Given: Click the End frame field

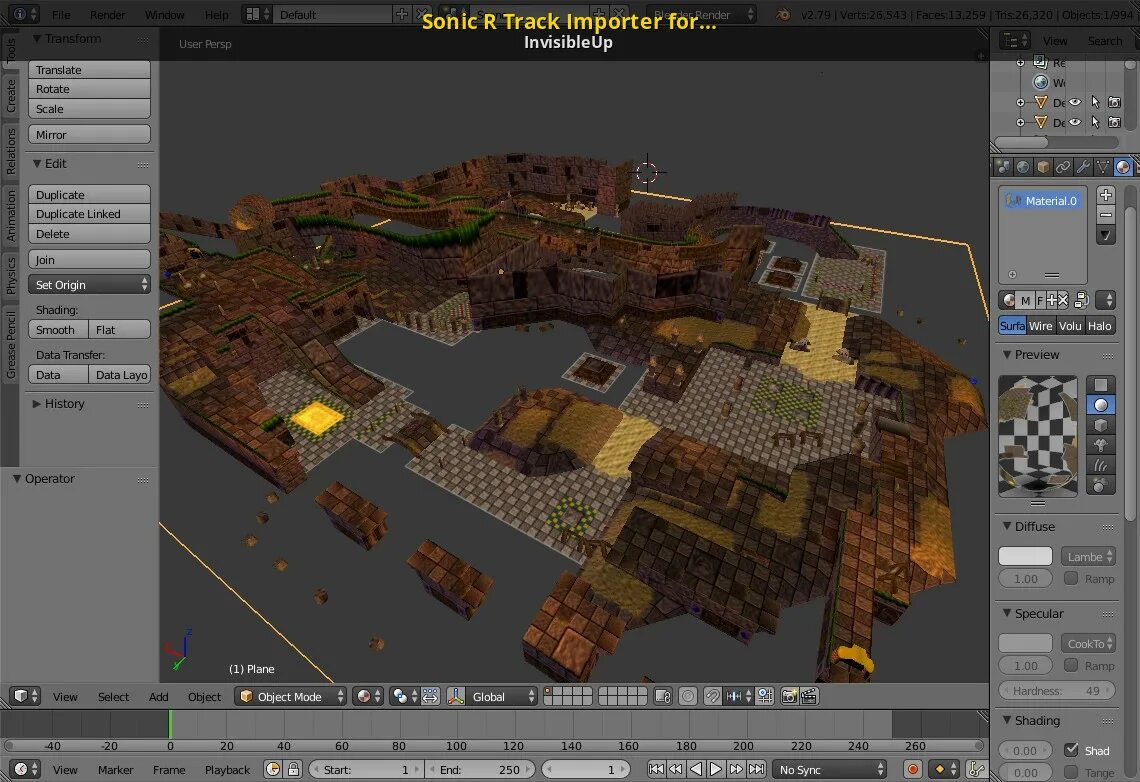Looking at the screenshot, I should pos(481,769).
